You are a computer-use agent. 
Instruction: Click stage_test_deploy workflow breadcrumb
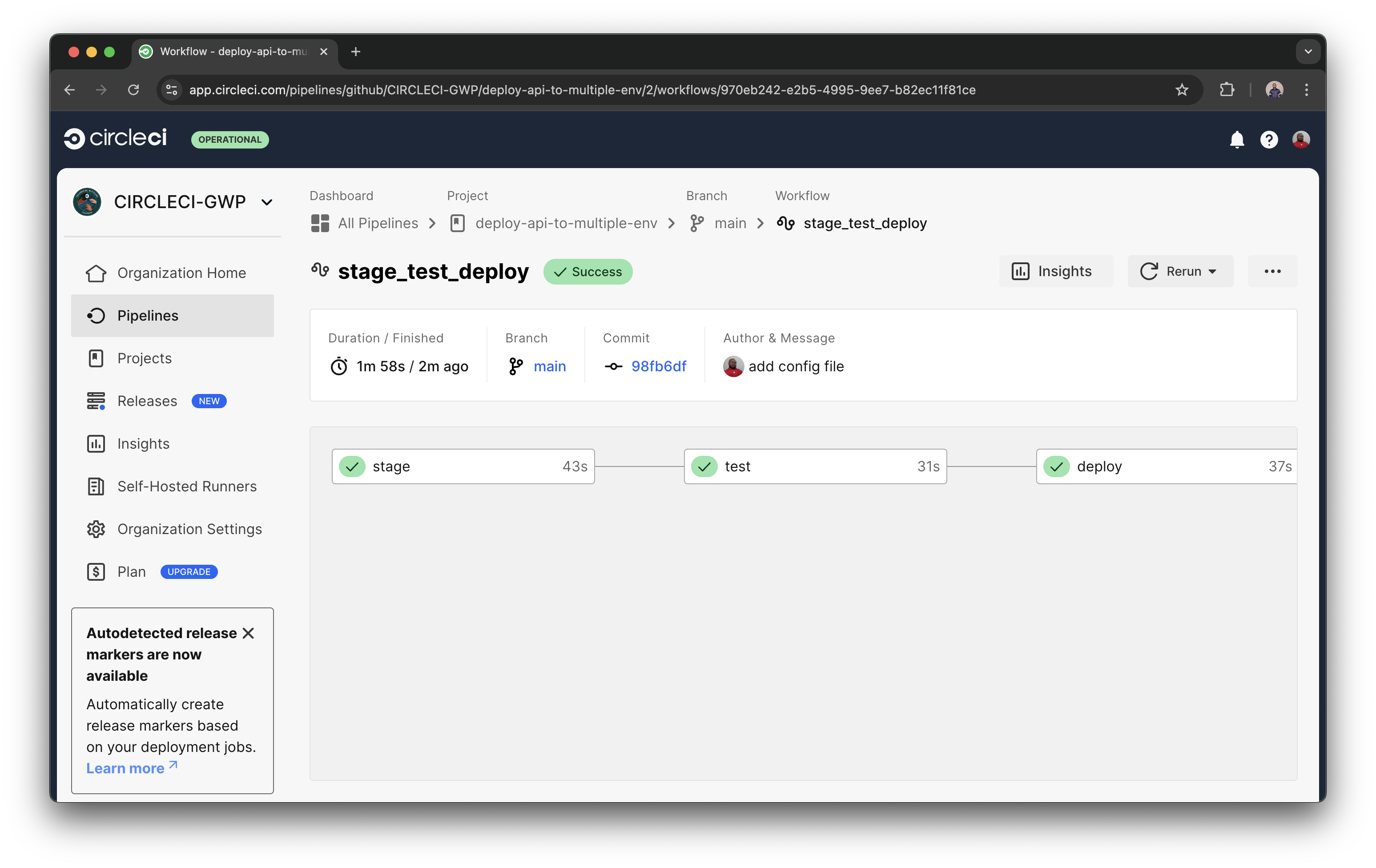point(865,223)
